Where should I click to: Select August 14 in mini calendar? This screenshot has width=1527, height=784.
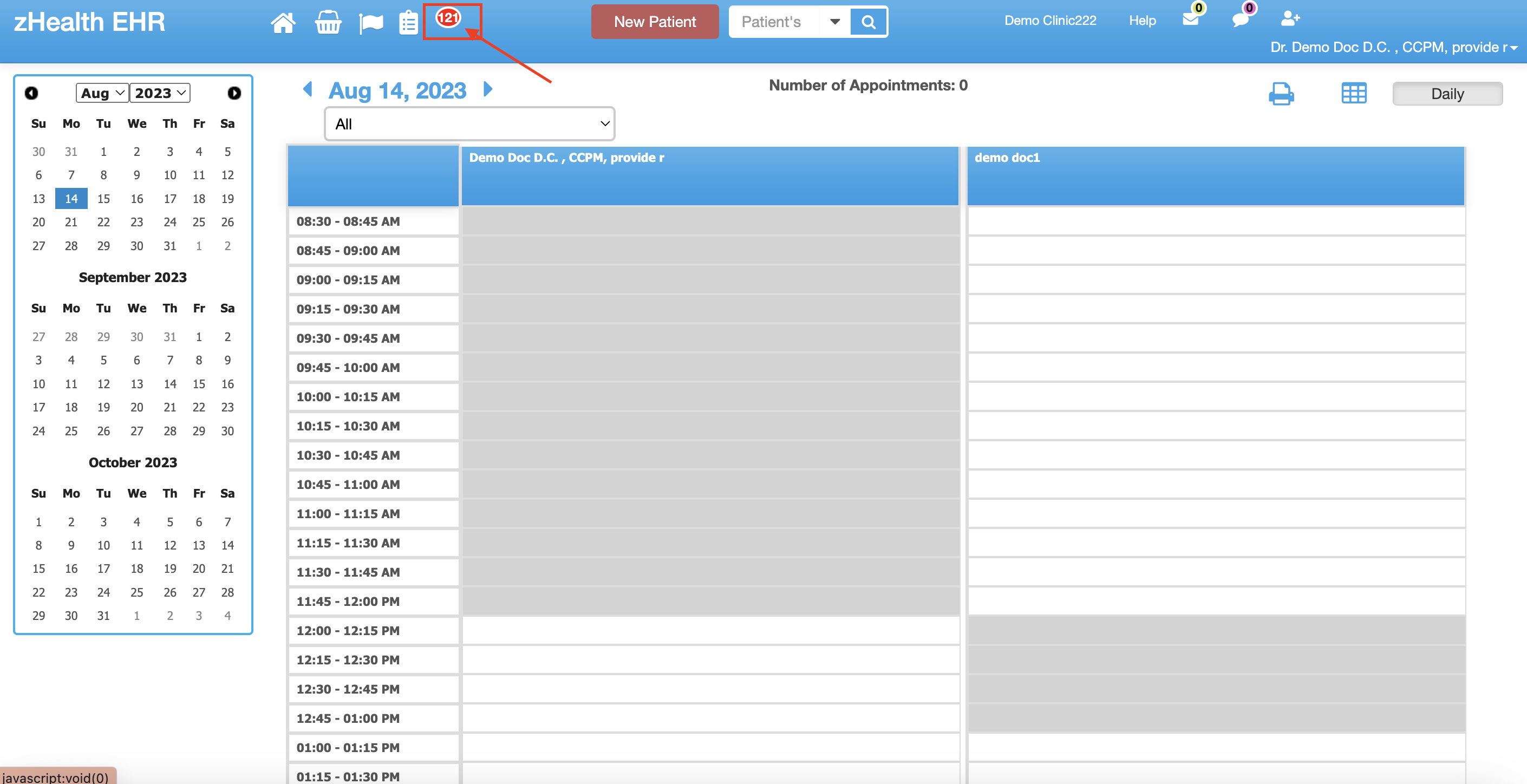tap(71, 199)
